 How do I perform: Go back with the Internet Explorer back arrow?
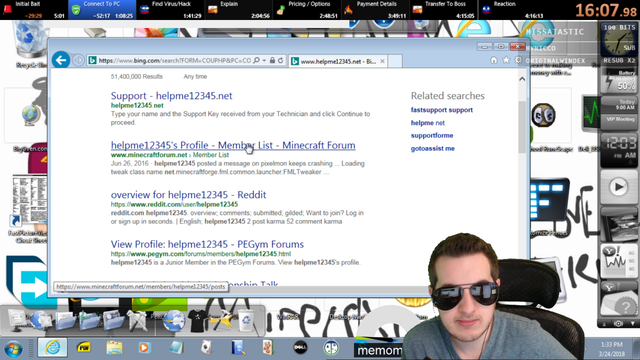click(61, 60)
